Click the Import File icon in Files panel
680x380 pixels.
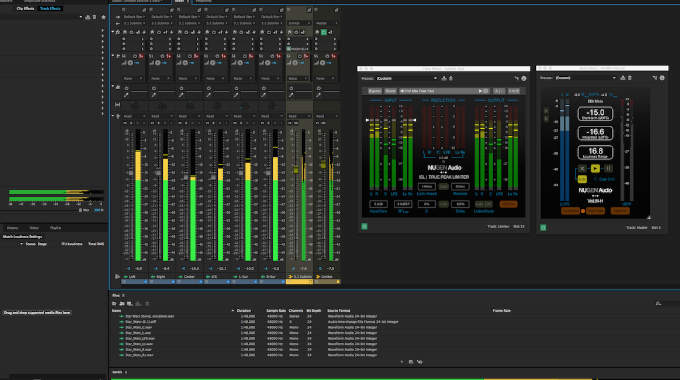[x=122, y=304]
